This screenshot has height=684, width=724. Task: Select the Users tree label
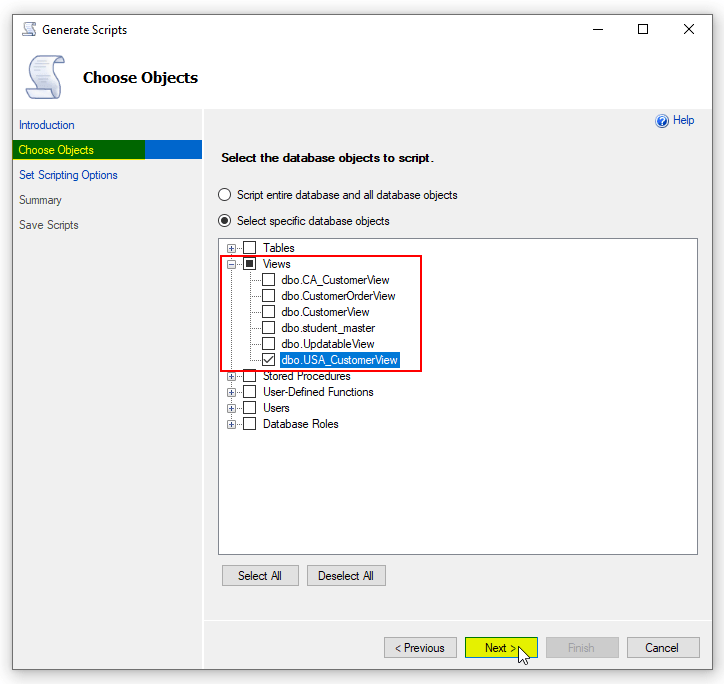pos(276,408)
